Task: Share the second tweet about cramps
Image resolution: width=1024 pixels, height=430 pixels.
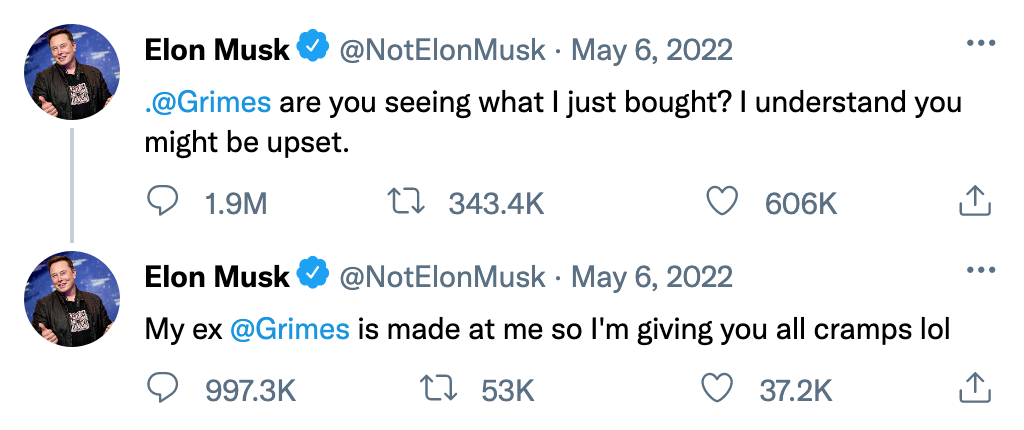Action: pos(975,389)
